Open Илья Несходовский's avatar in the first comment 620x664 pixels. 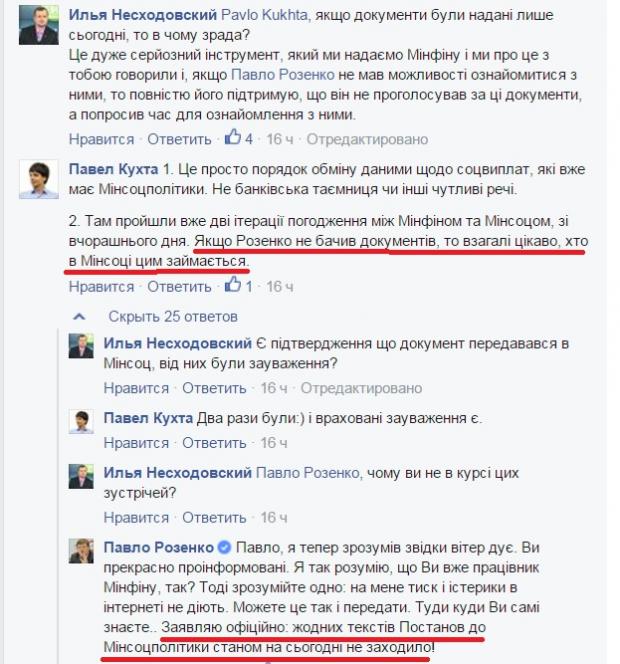(39, 25)
